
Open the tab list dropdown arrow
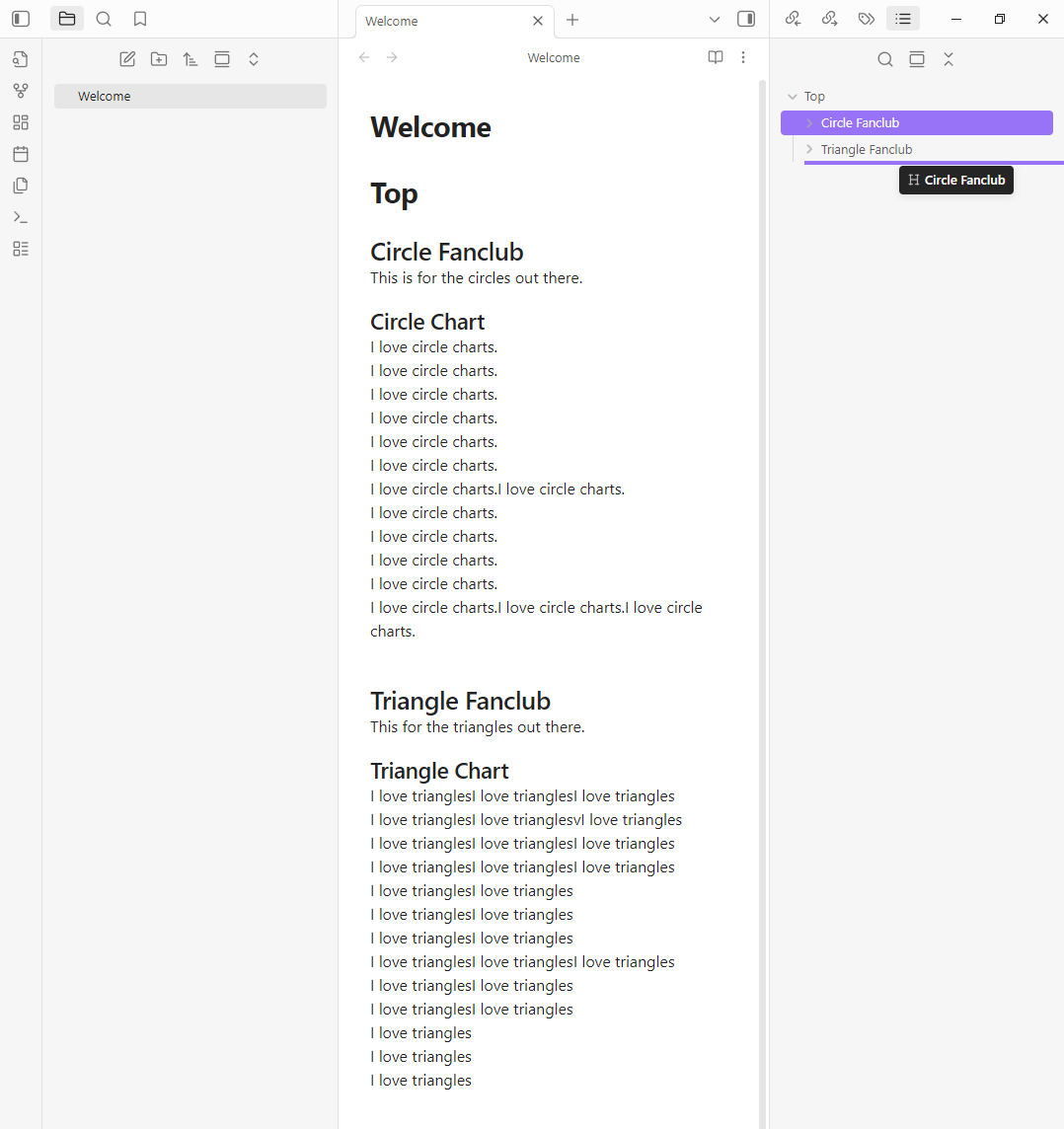pyautogui.click(x=715, y=20)
